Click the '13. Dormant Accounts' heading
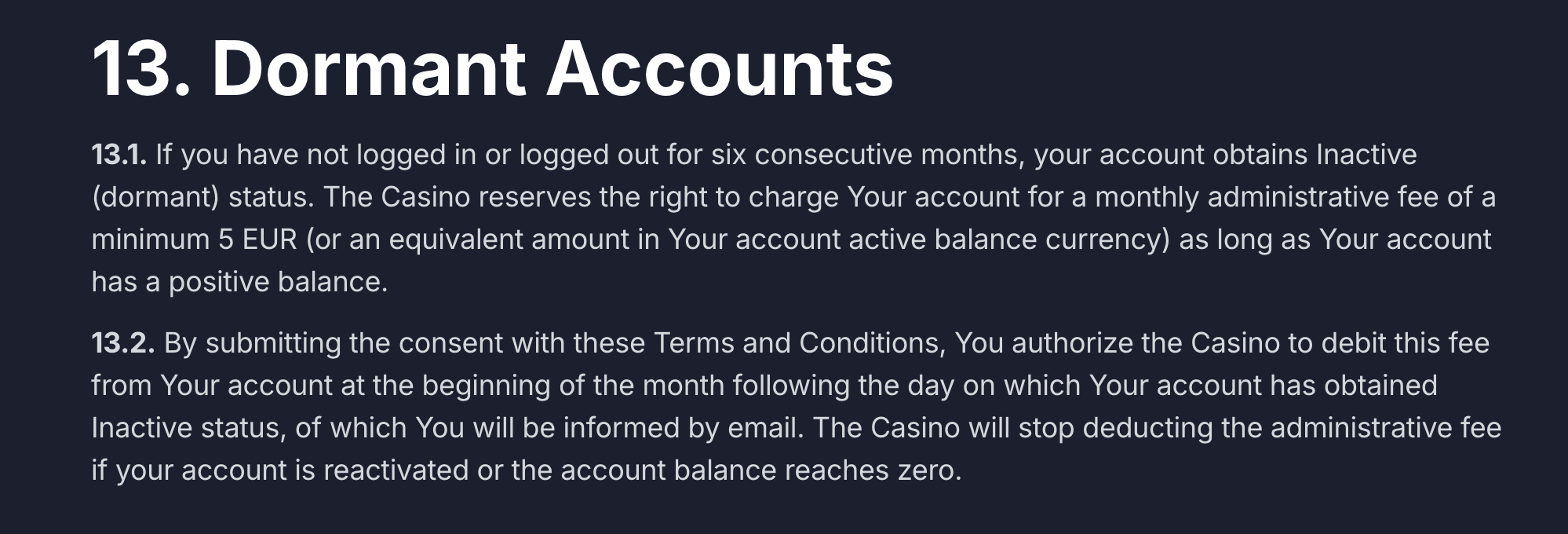This screenshot has height=534, width=1568. (492, 68)
